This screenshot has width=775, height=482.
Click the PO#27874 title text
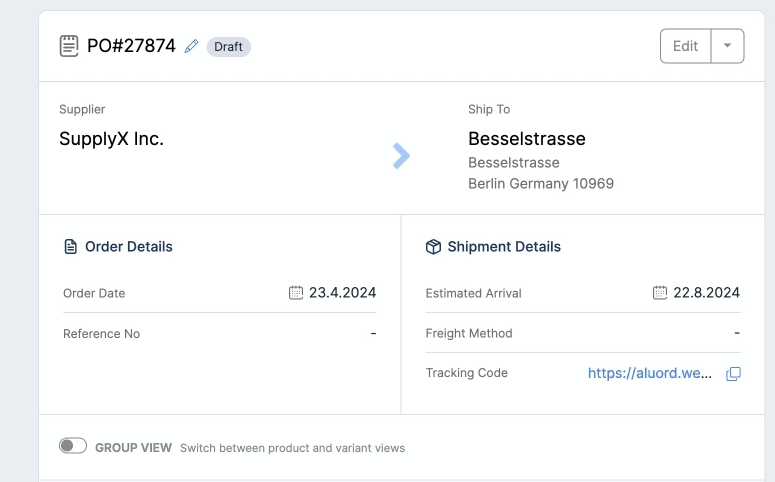(131, 46)
